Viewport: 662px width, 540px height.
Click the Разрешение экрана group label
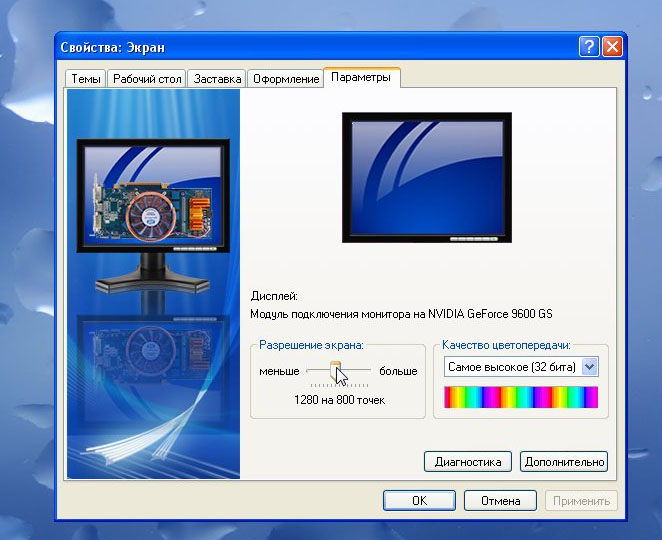(311, 345)
